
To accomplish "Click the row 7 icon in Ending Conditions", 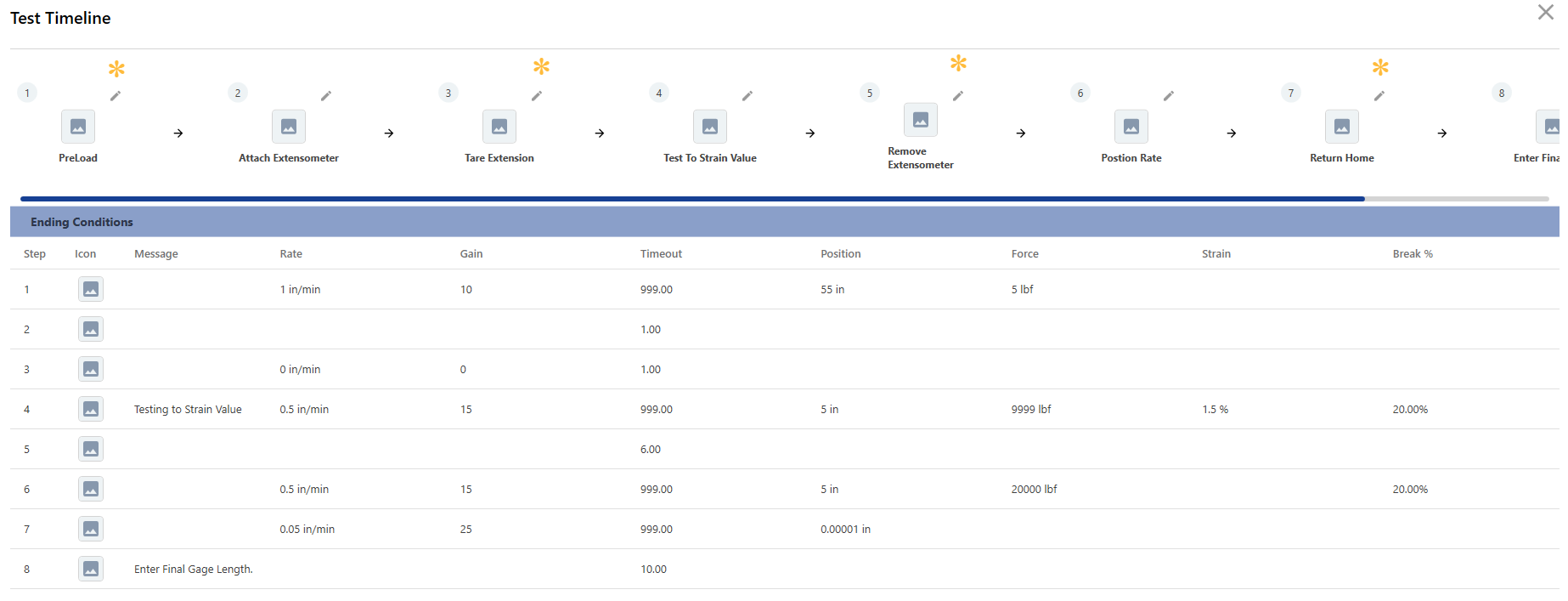I will click(91, 529).
